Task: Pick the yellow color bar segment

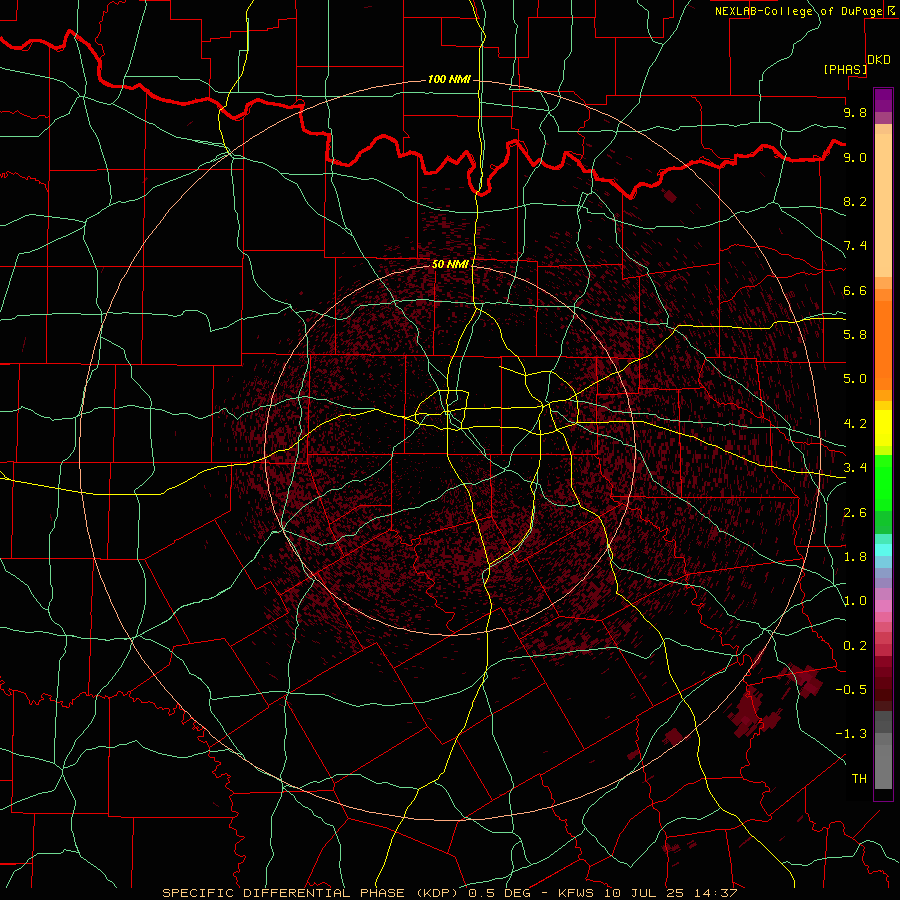Action: point(883,428)
